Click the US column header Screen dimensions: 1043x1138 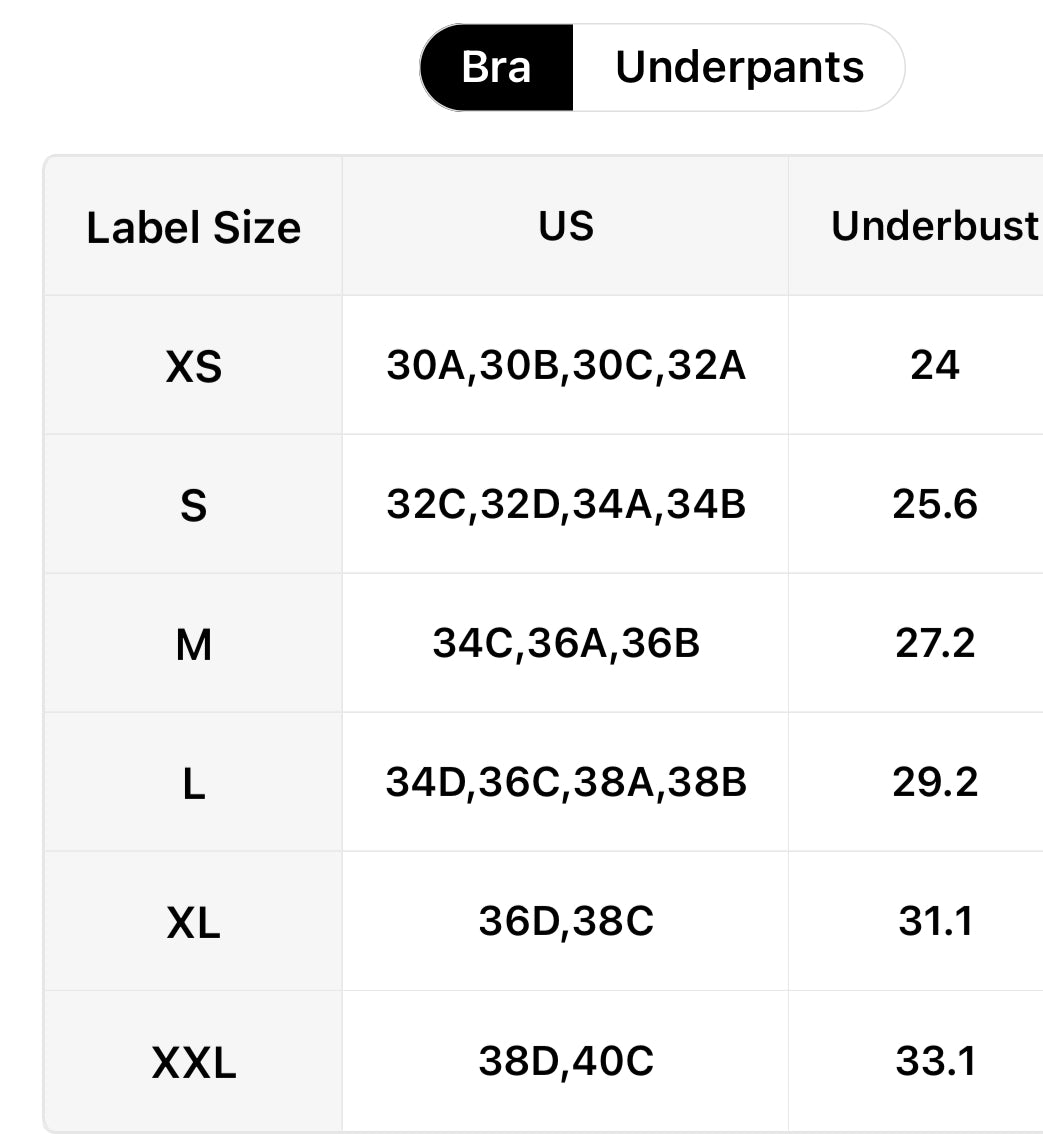[x=566, y=226]
